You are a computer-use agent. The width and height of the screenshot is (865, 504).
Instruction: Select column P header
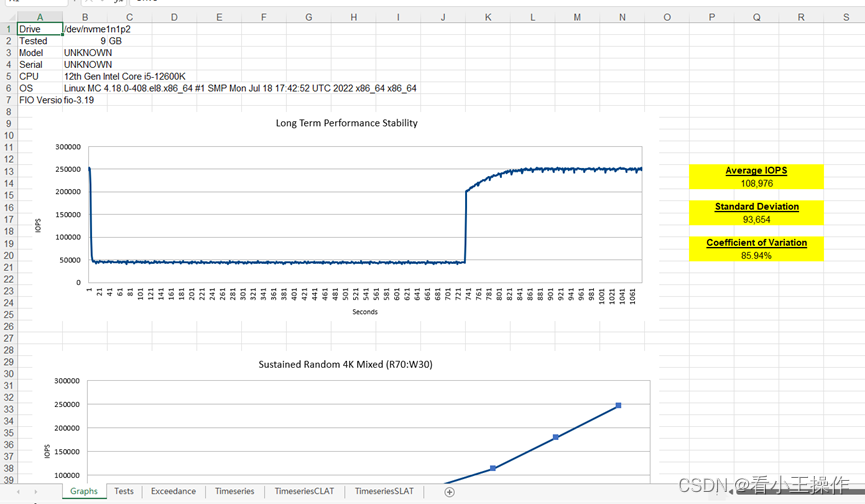711,17
